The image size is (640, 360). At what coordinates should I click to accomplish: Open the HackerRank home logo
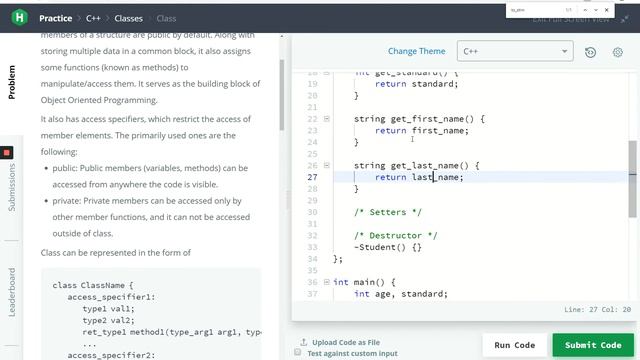(19, 18)
